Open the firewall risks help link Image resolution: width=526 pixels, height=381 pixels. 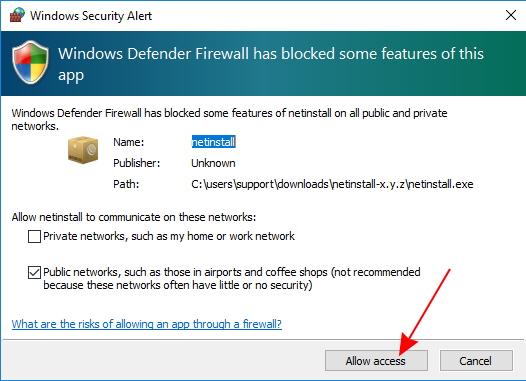click(x=147, y=324)
